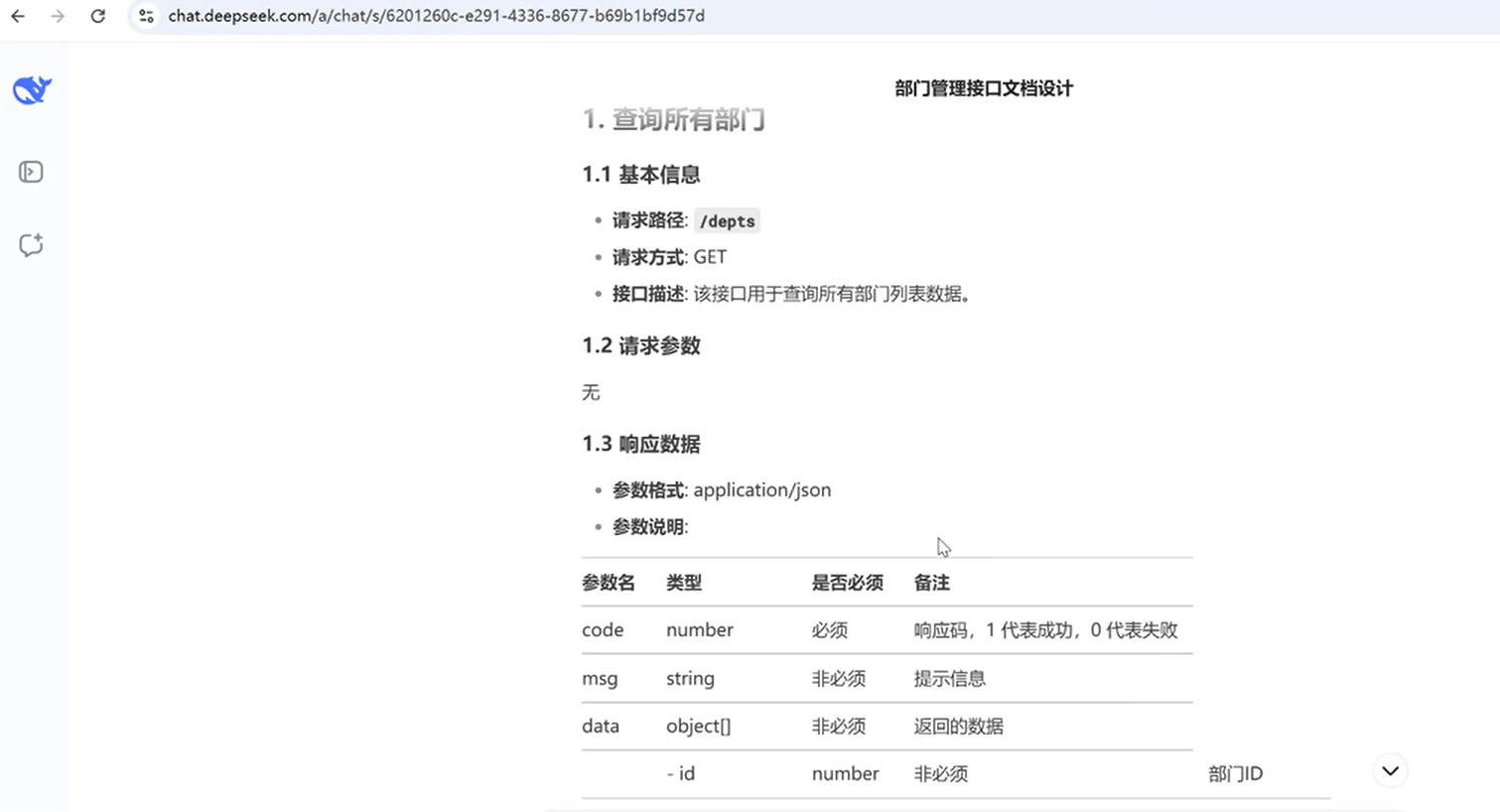1500x812 pixels.
Task: Open the sidebar with the expand icon
Action: click(31, 172)
